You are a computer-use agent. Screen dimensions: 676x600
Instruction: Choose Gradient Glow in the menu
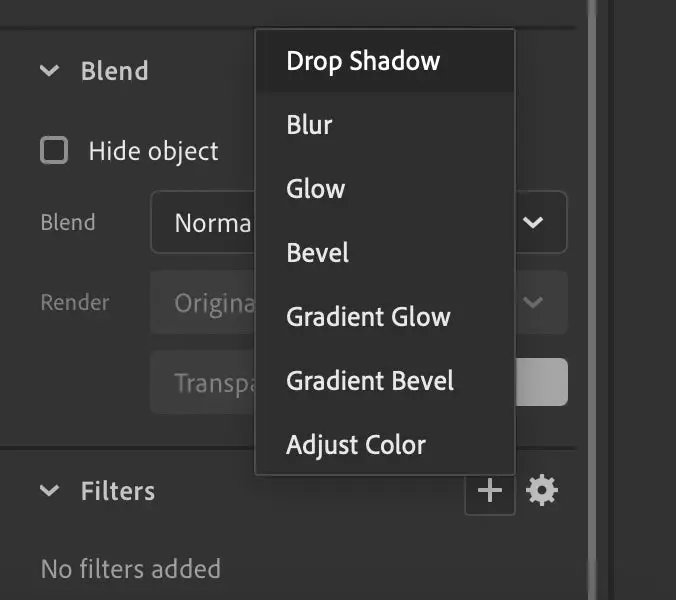(368, 317)
